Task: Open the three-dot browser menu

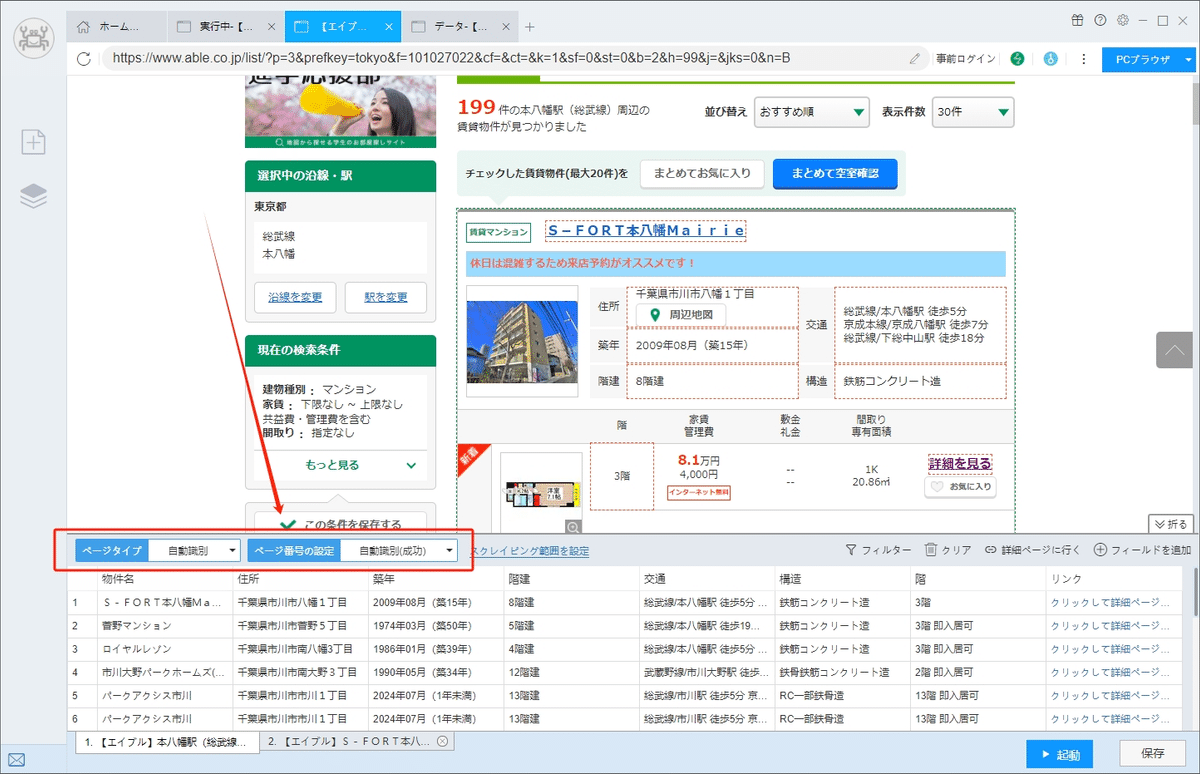Action: 1082,59
